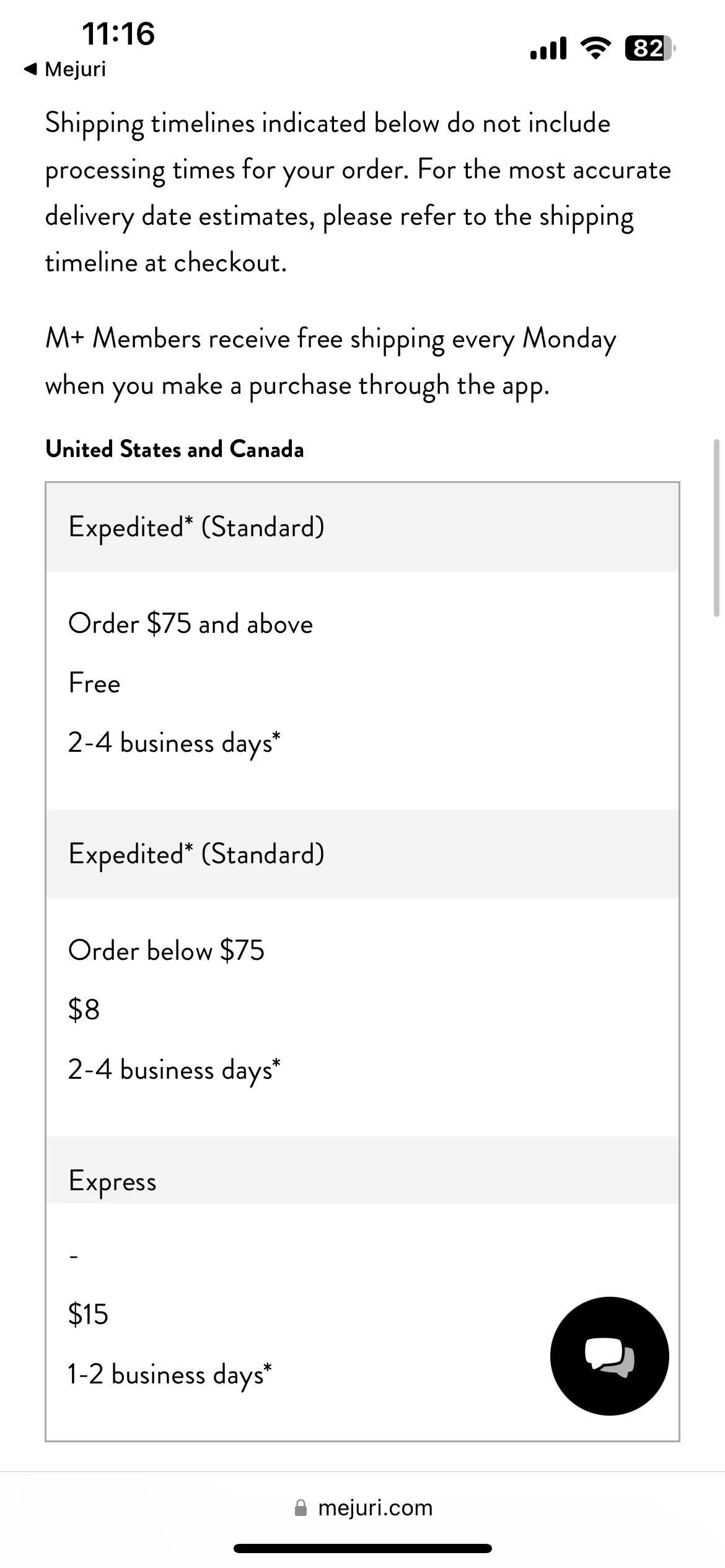Select the first Expedited* (Standard) header row
Viewport: 725px width, 1568px height.
click(x=362, y=527)
